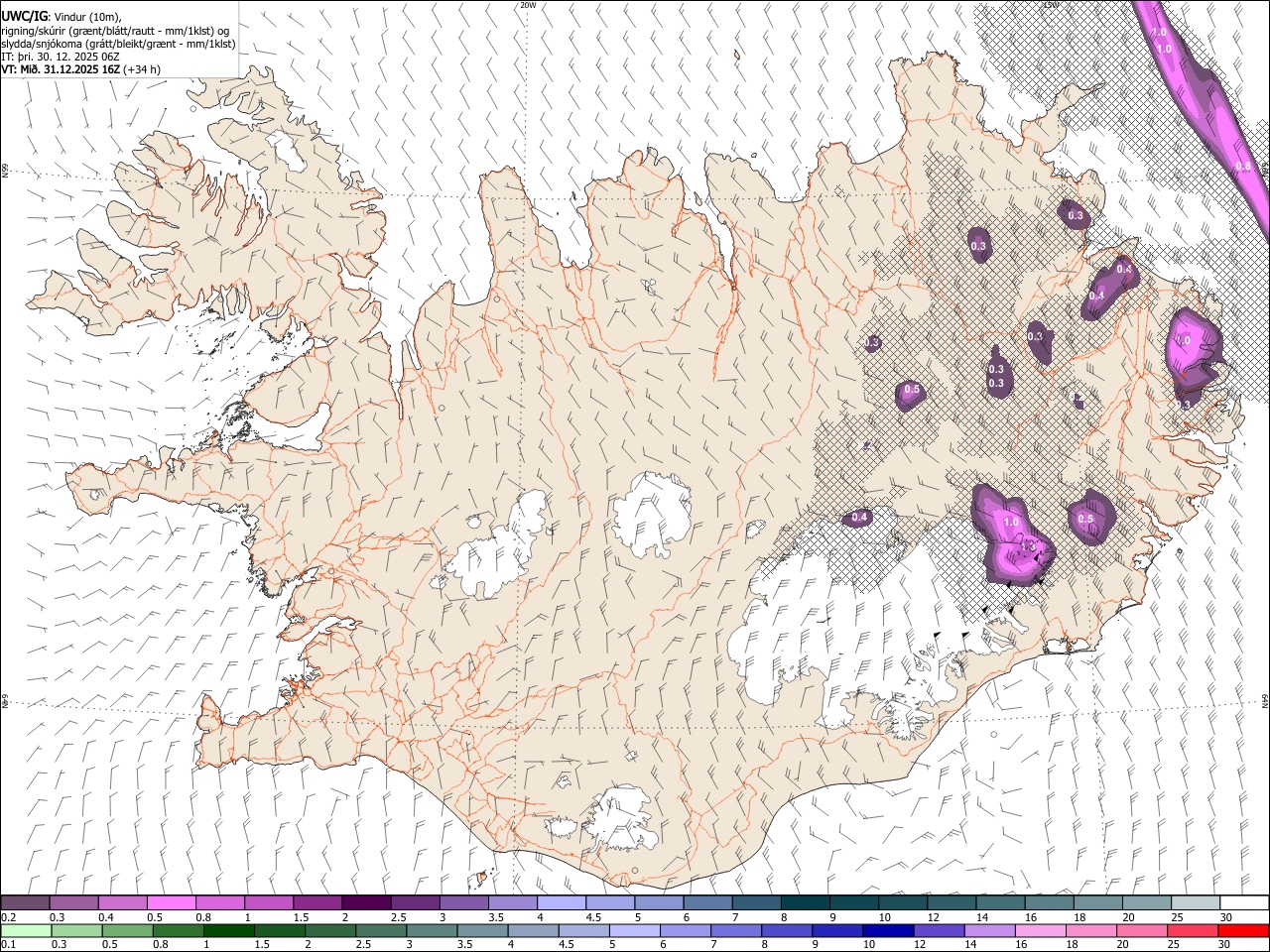Pick the white 30 swatch in snow legend
The width and height of the screenshot is (1270, 952).
point(1244,903)
